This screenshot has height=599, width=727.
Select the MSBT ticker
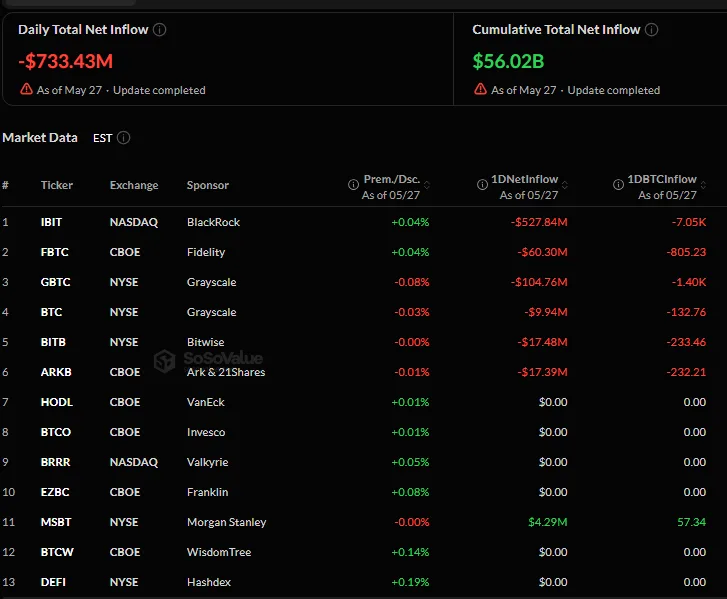tap(56, 522)
